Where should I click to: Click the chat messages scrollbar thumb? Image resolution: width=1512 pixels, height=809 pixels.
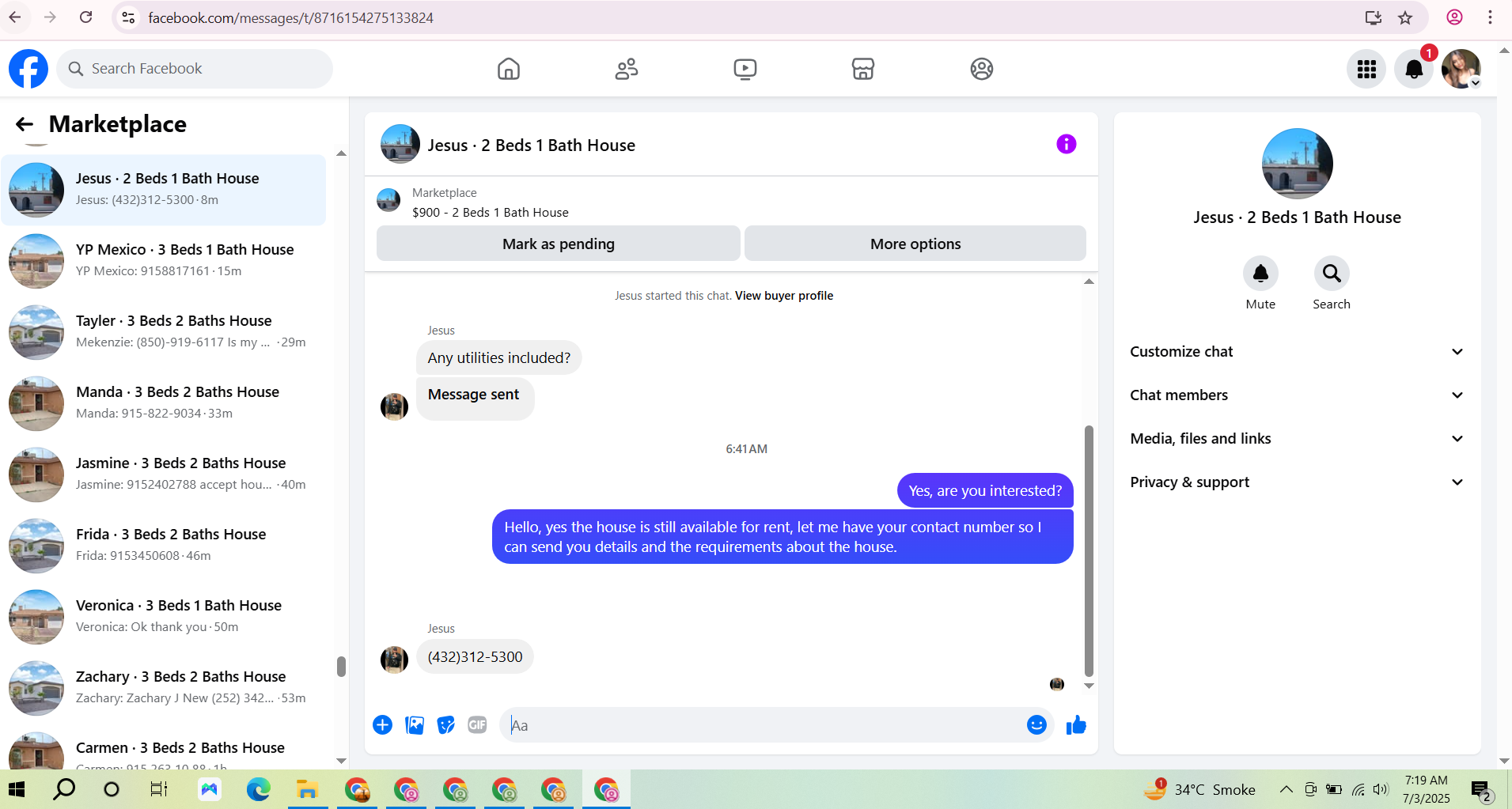point(1089,551)
